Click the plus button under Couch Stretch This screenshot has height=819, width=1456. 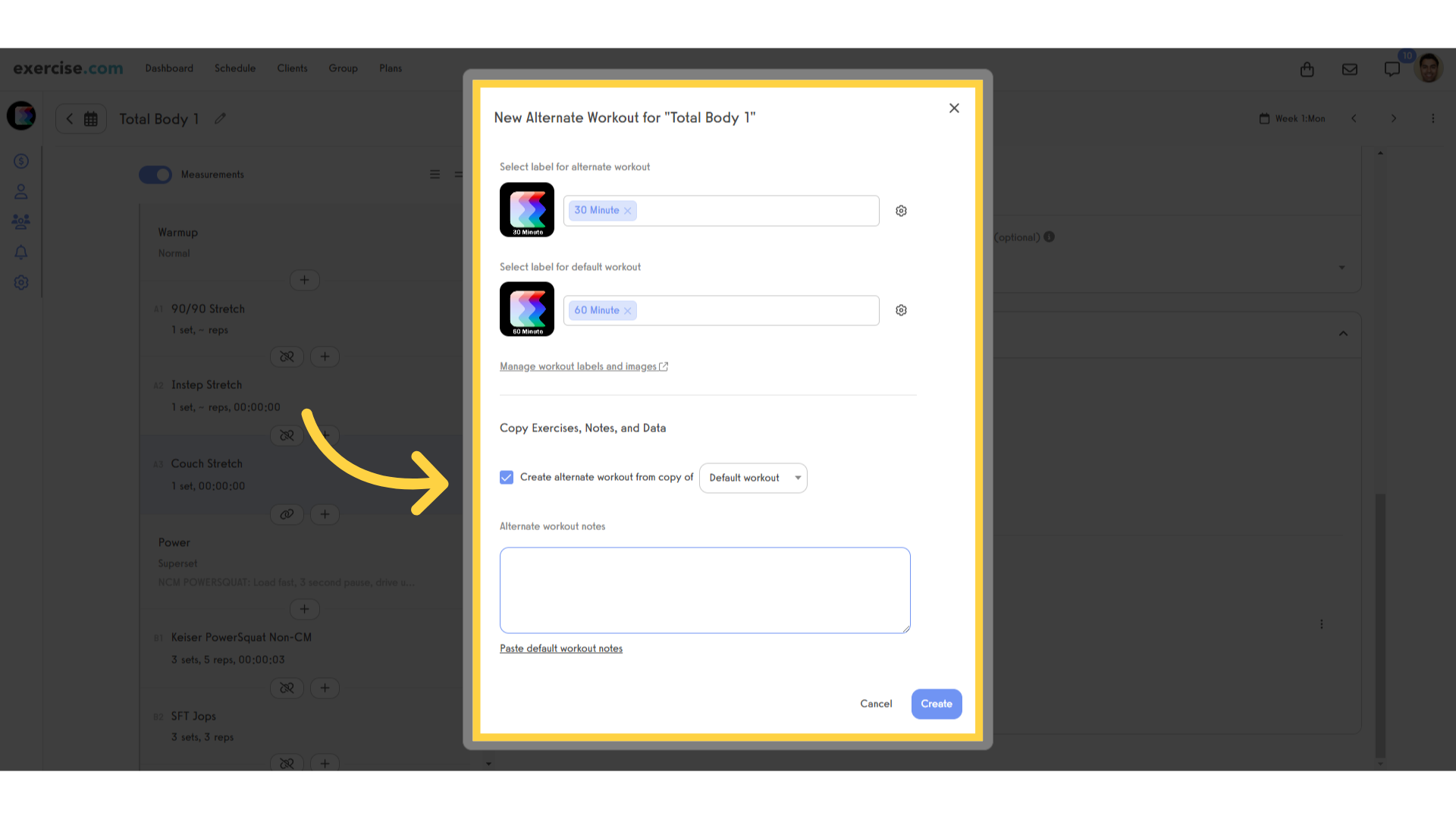point(325,514)
